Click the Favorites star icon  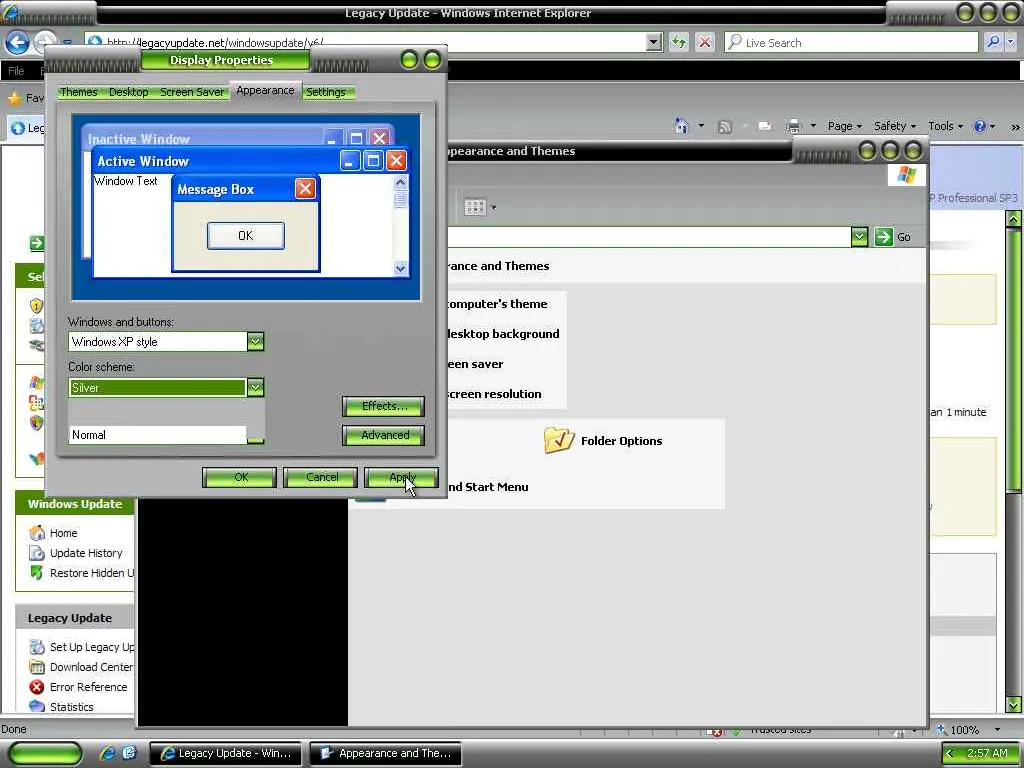click(14, 99)
